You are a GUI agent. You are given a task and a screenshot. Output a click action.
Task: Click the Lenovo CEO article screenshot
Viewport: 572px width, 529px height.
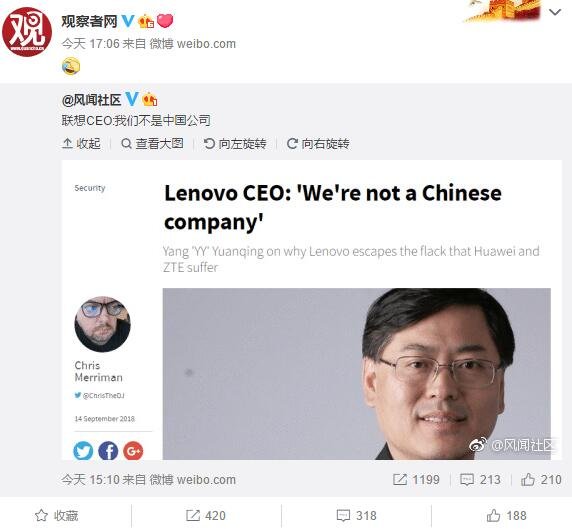(x=312, y=310)
